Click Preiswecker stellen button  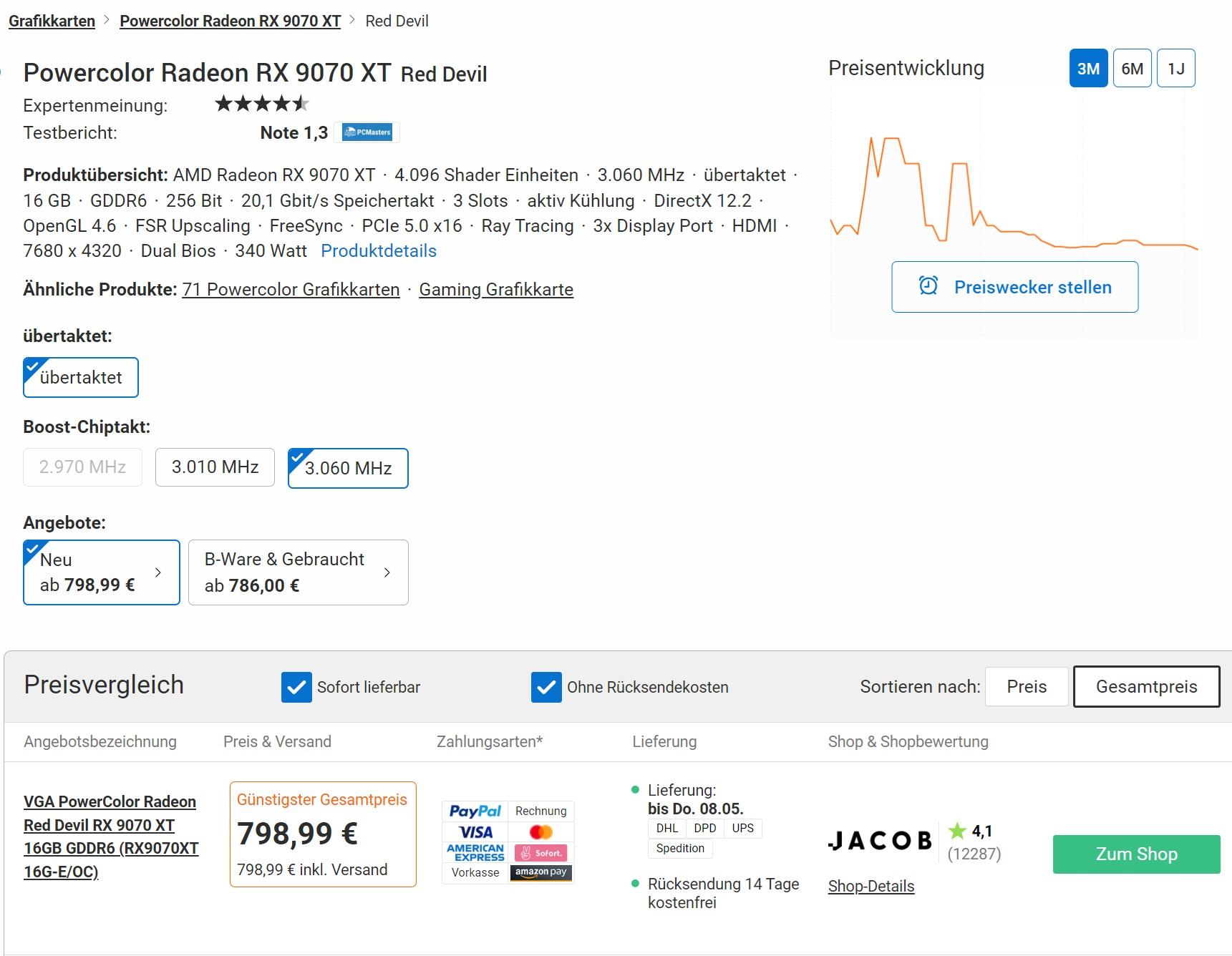tap(1015, 287)
